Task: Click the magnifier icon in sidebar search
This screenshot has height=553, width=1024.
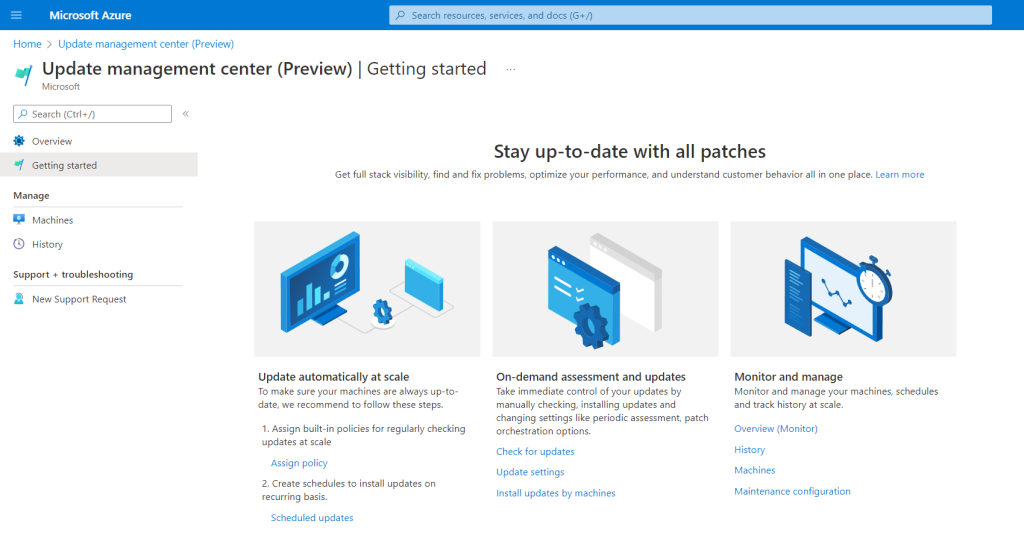Action: coord(23,114)
